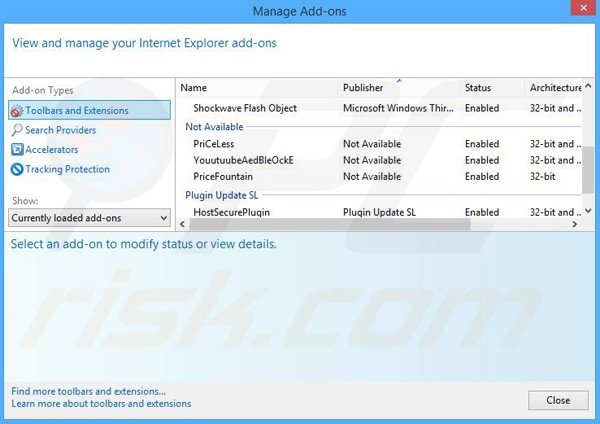Select Toolbars and Extensions add-on type
The width and height of the screenshot is (600, 424).
[x=90, y=110]
